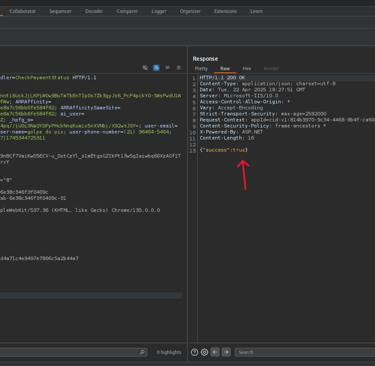The width and height of the screenshot is (375, 366).
Task: Toggle the hide-eye icon in request toolbar
Action: point(145,68)
